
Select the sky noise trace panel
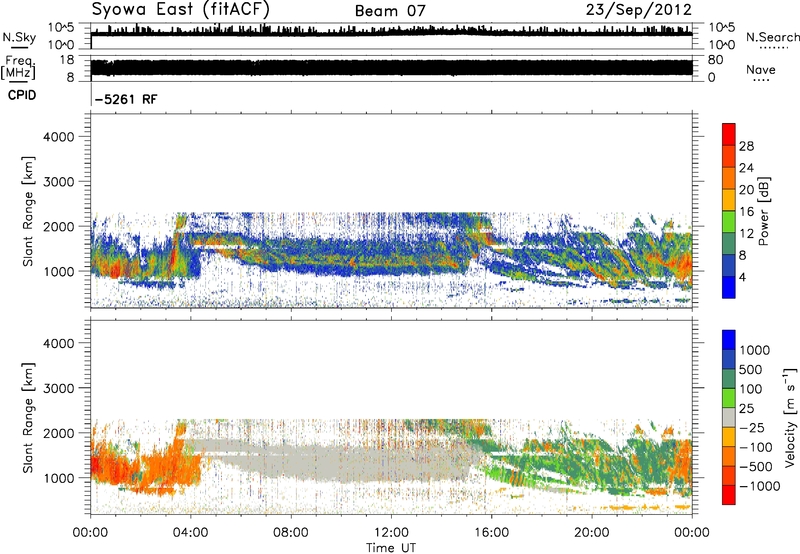click(x=391, y=36)
